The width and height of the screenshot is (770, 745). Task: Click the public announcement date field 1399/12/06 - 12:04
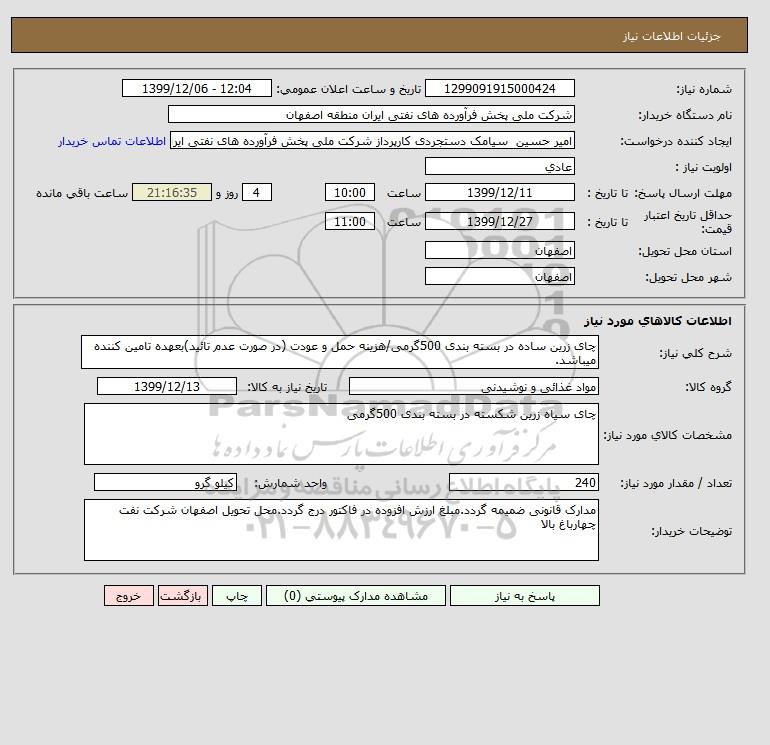196,89
